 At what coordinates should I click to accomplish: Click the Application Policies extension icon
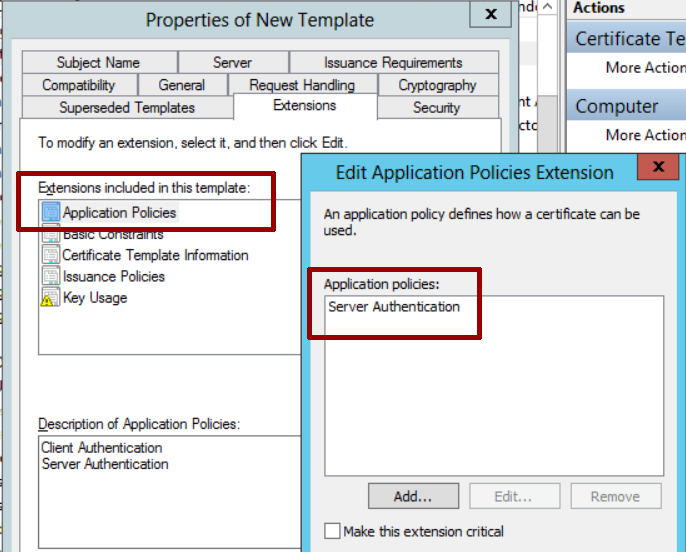(51, 212)
